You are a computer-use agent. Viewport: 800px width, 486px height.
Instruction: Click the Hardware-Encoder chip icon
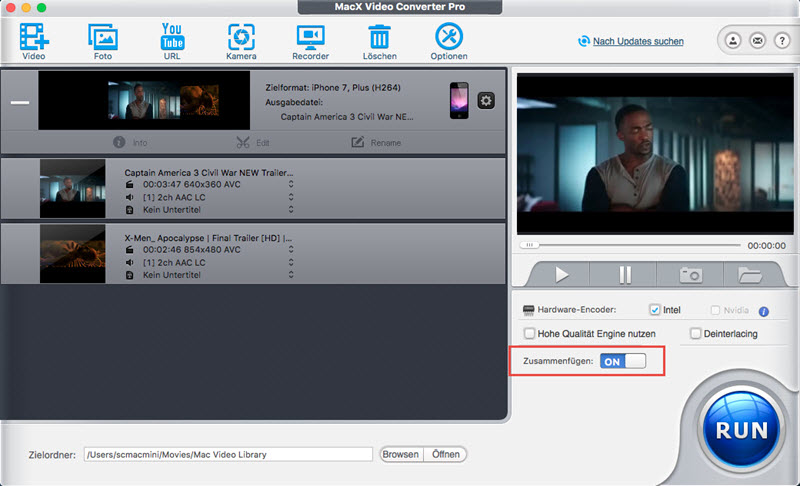click(x=529, y=310)
